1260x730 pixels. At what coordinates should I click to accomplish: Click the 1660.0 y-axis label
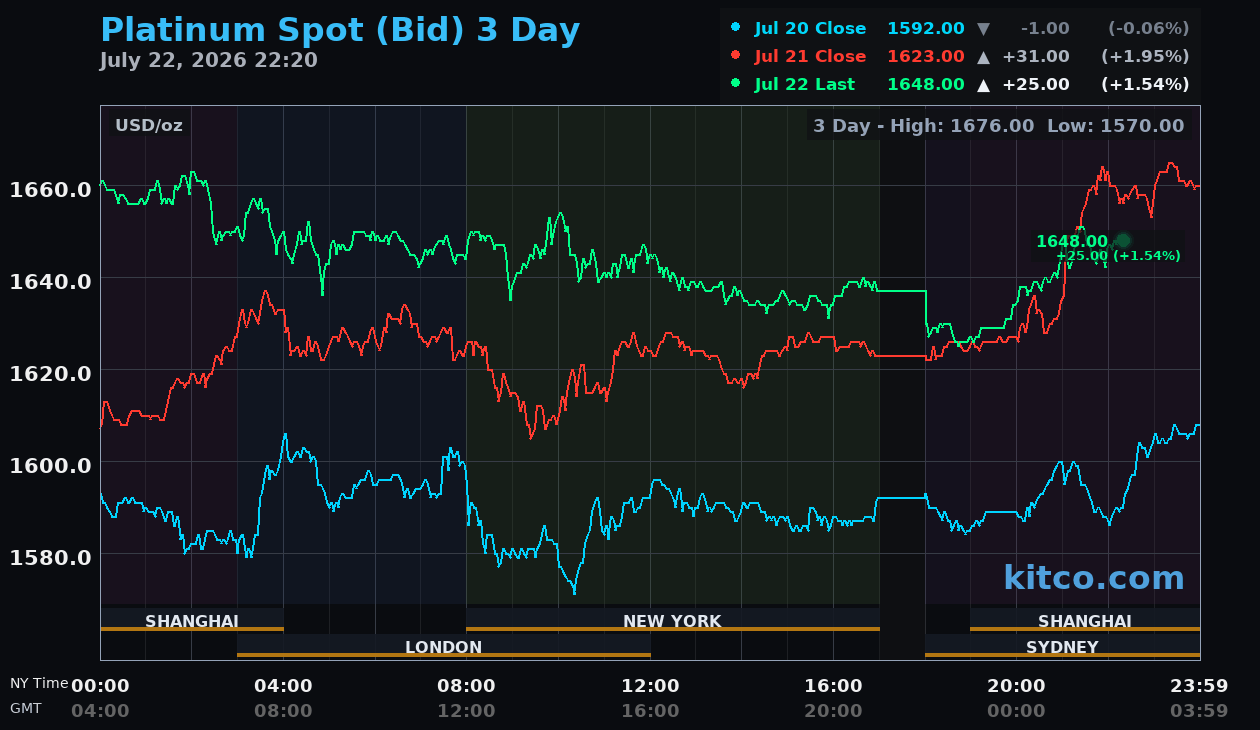(50, 189)
